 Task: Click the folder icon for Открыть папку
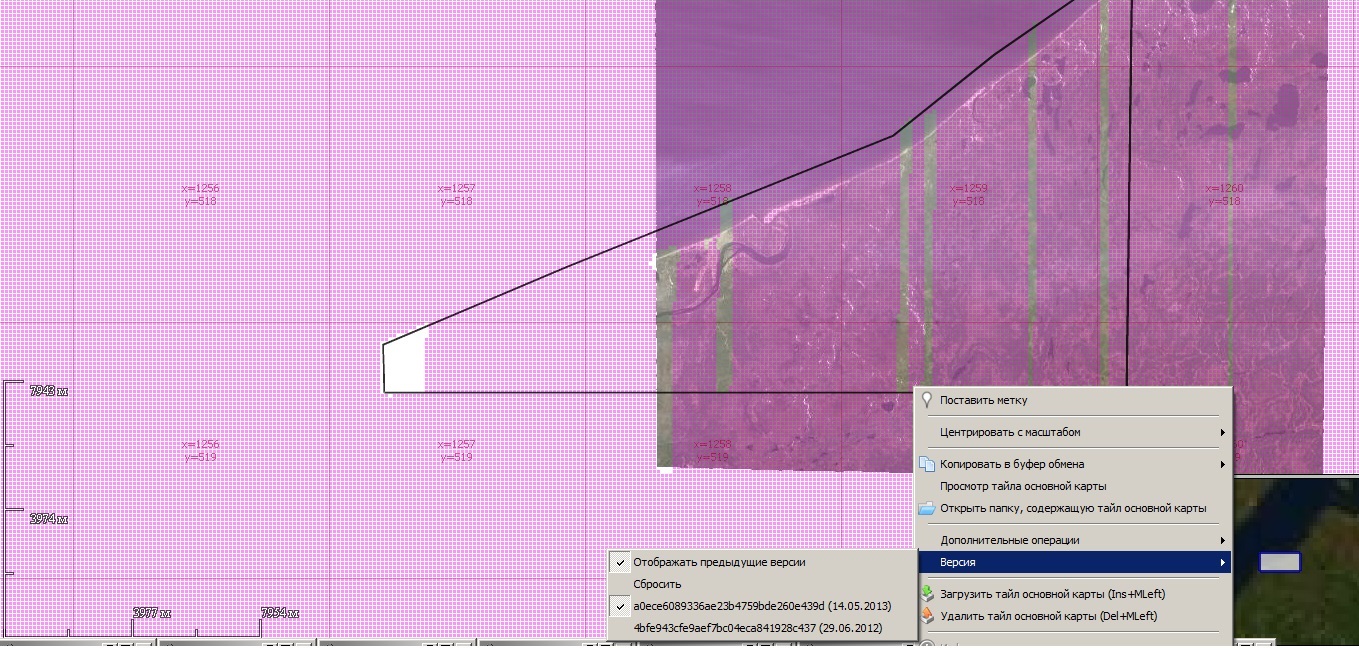tap(927, 508)
